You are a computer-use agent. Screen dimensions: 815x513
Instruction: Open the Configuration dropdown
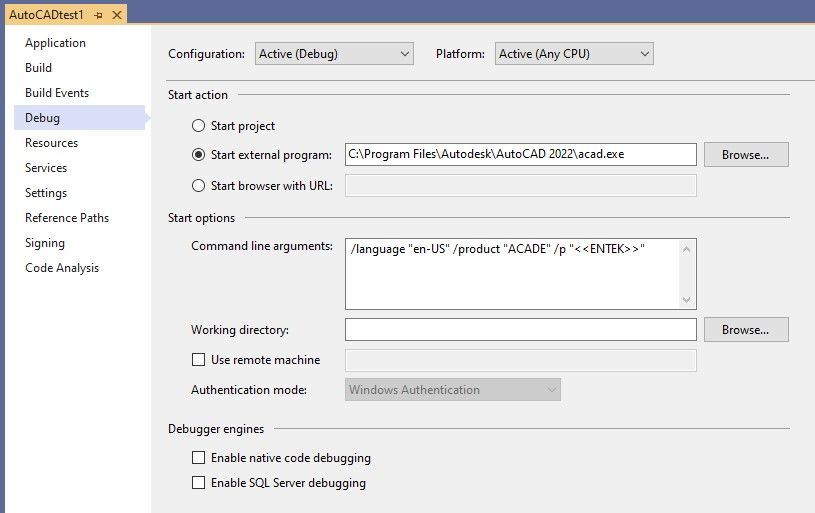click(x=334, y=54)
